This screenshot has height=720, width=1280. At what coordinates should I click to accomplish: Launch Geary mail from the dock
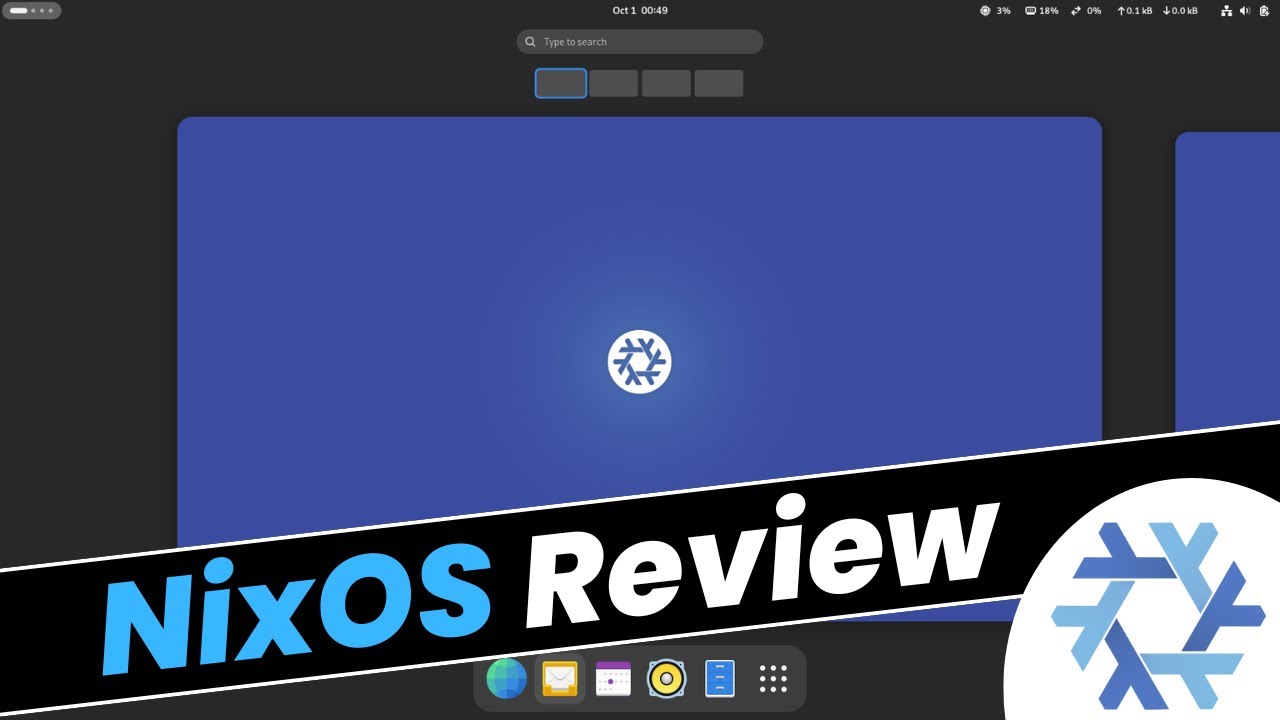[x=560, y=679]
